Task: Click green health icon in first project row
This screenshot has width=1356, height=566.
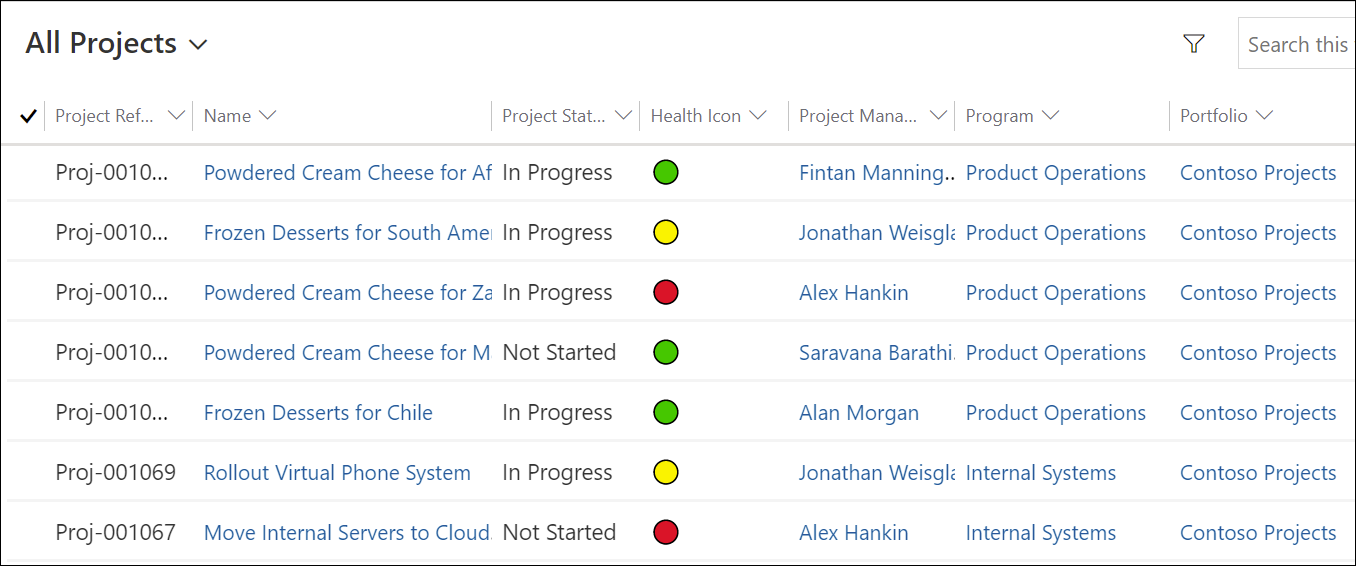Action: [665, 172]
